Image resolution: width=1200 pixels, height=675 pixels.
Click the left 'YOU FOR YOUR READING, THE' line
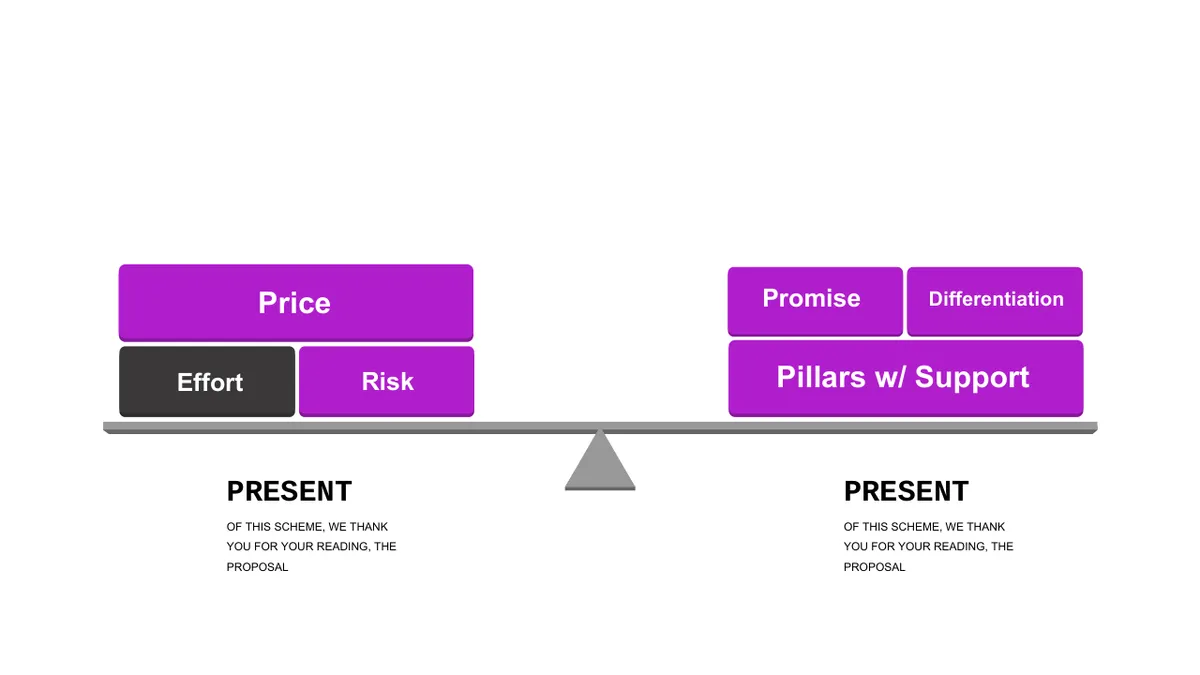[x=312, y=547]
